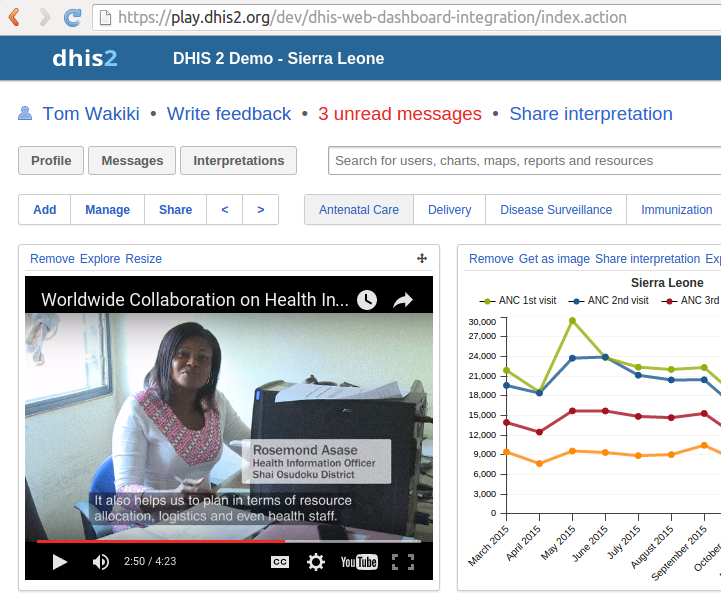Click the May 2015 ANC 1st visit data point

pyautogui.click(x=572, y=320)
